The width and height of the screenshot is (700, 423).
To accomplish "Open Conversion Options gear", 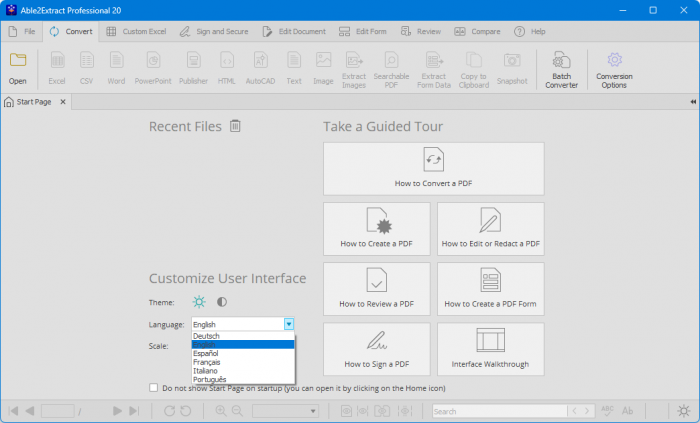I will pyautogui.click(x=614, y=66).
